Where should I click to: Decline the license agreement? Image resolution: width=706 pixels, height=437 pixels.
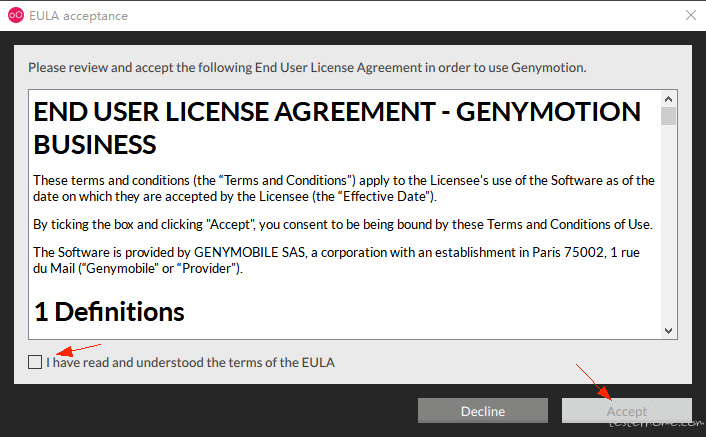pos(483,410)
